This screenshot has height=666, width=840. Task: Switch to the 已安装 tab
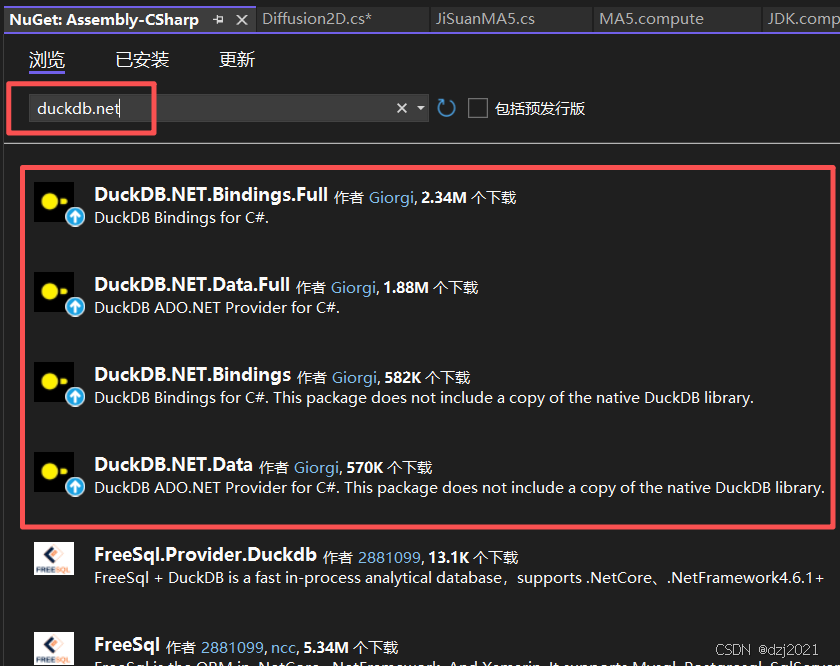(142, 59)
